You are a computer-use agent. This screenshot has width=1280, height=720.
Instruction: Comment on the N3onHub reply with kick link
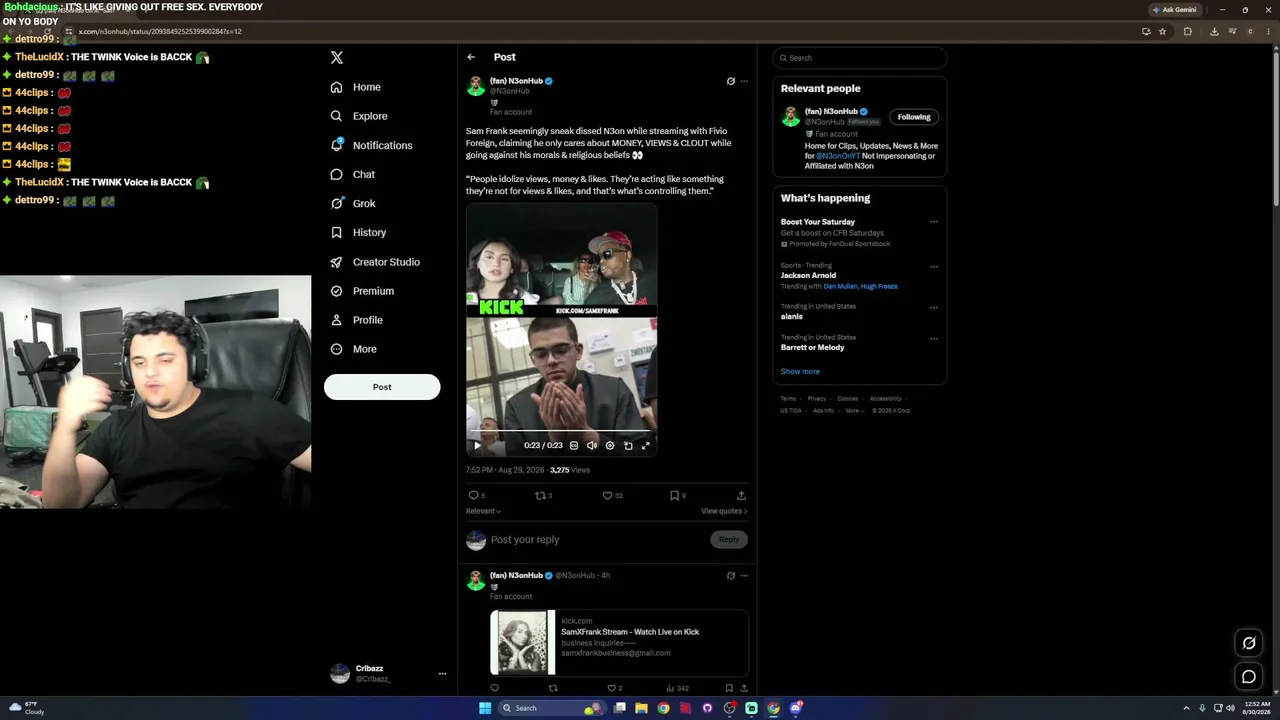[494, 688]
